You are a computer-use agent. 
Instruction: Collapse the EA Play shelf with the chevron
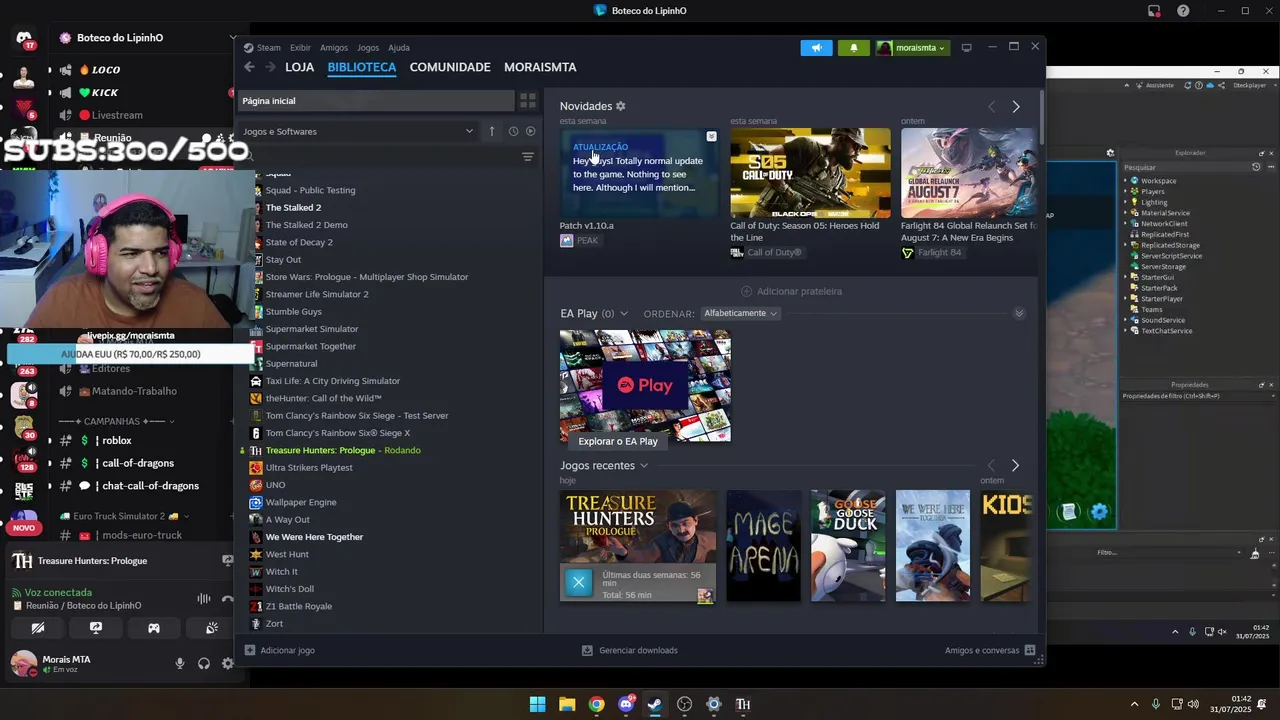coord(1019,313)
